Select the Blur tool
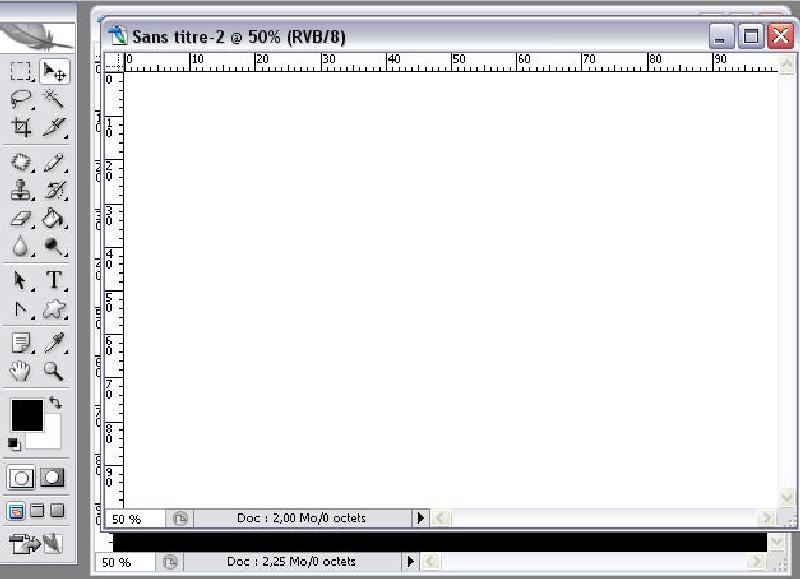The height and width of the screenshot is (579, 800). pos(20,246)
